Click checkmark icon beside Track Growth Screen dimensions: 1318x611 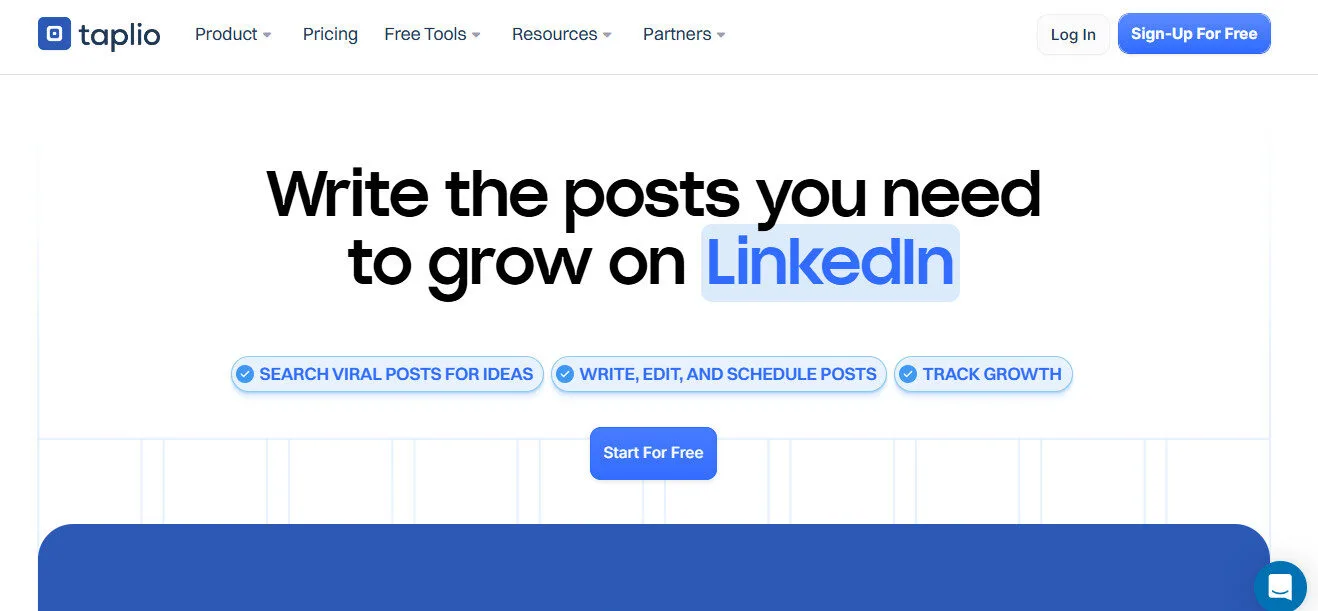[908, 374]
